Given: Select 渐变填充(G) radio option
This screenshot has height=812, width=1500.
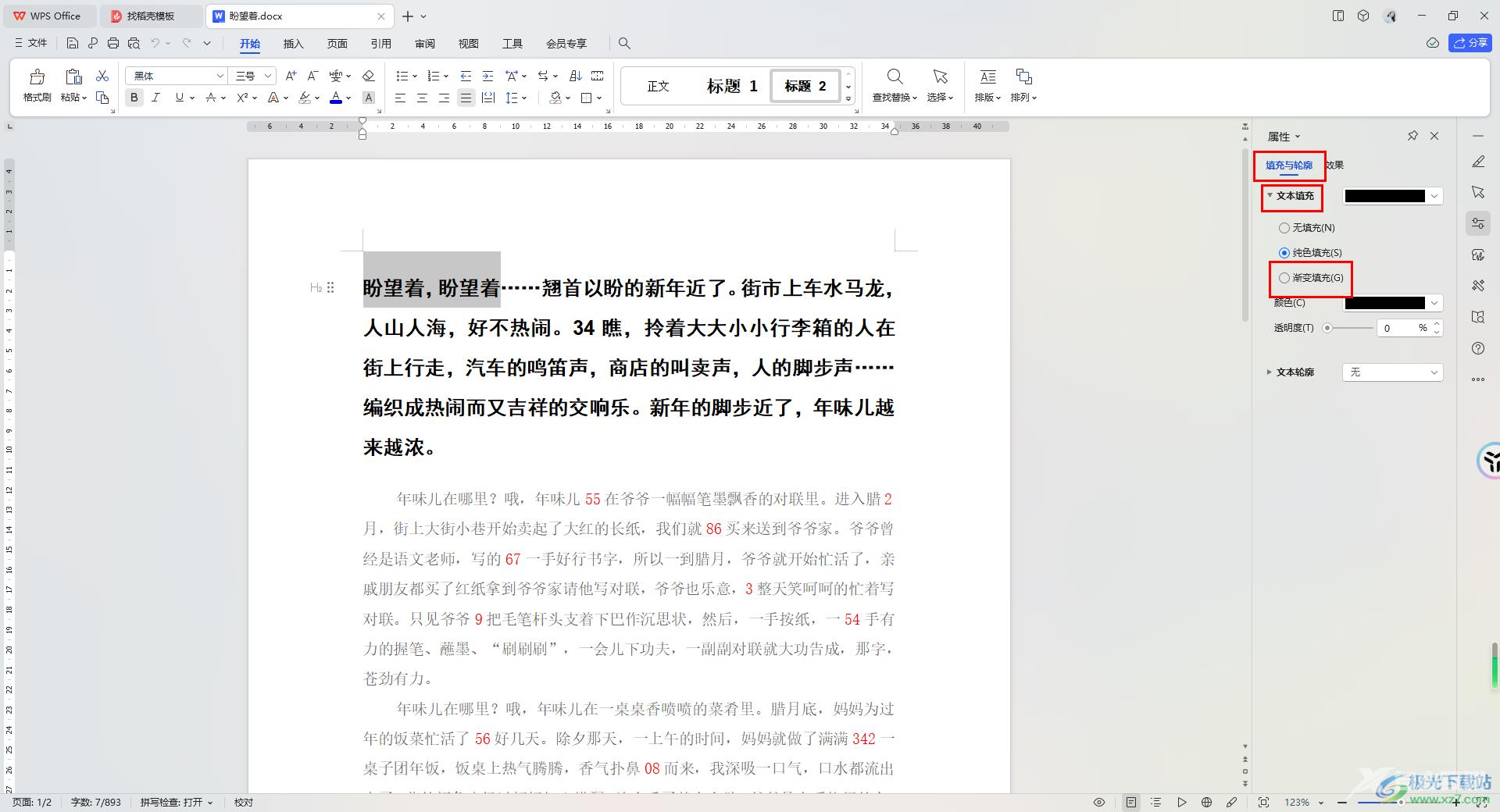Looking at the screenshot, I should coord(1284,278).
